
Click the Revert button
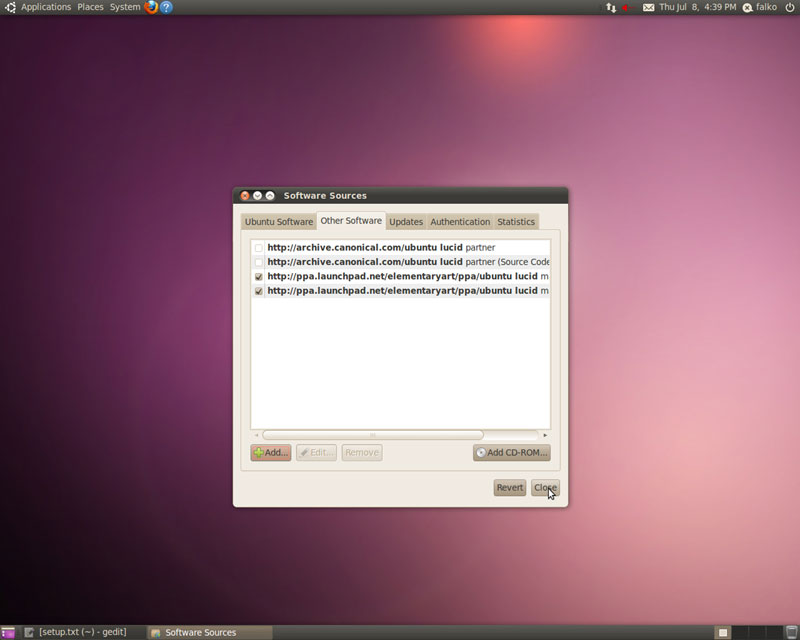(510, 487)
